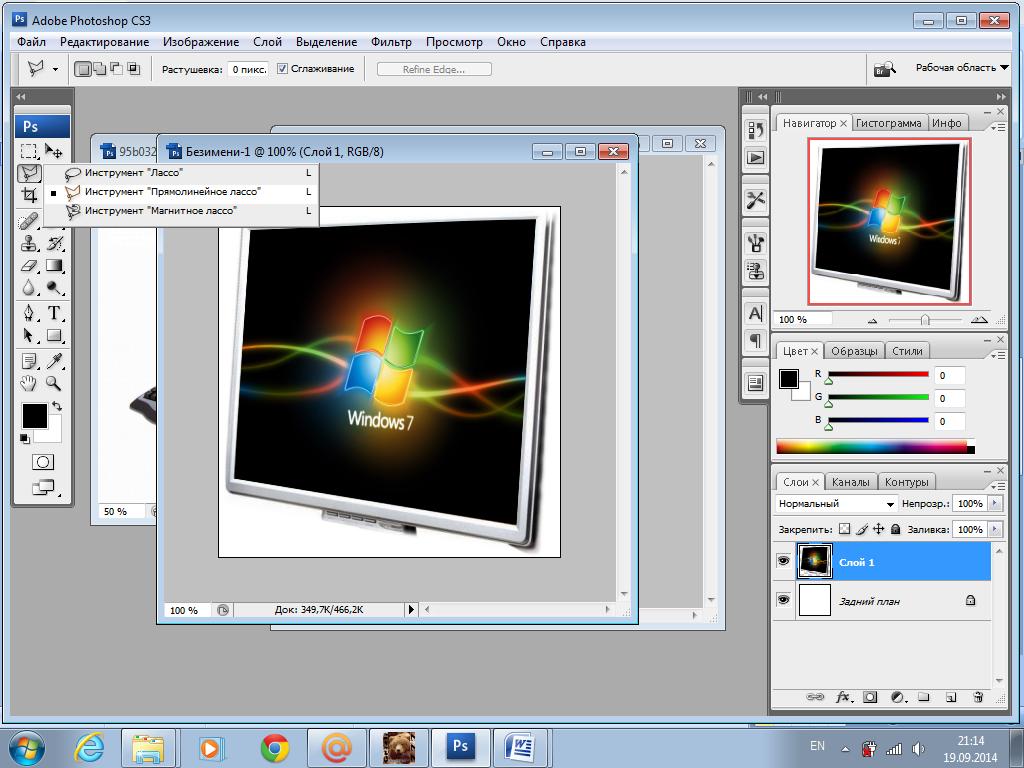Select the Path Selection arrow tool

(29, 336)
